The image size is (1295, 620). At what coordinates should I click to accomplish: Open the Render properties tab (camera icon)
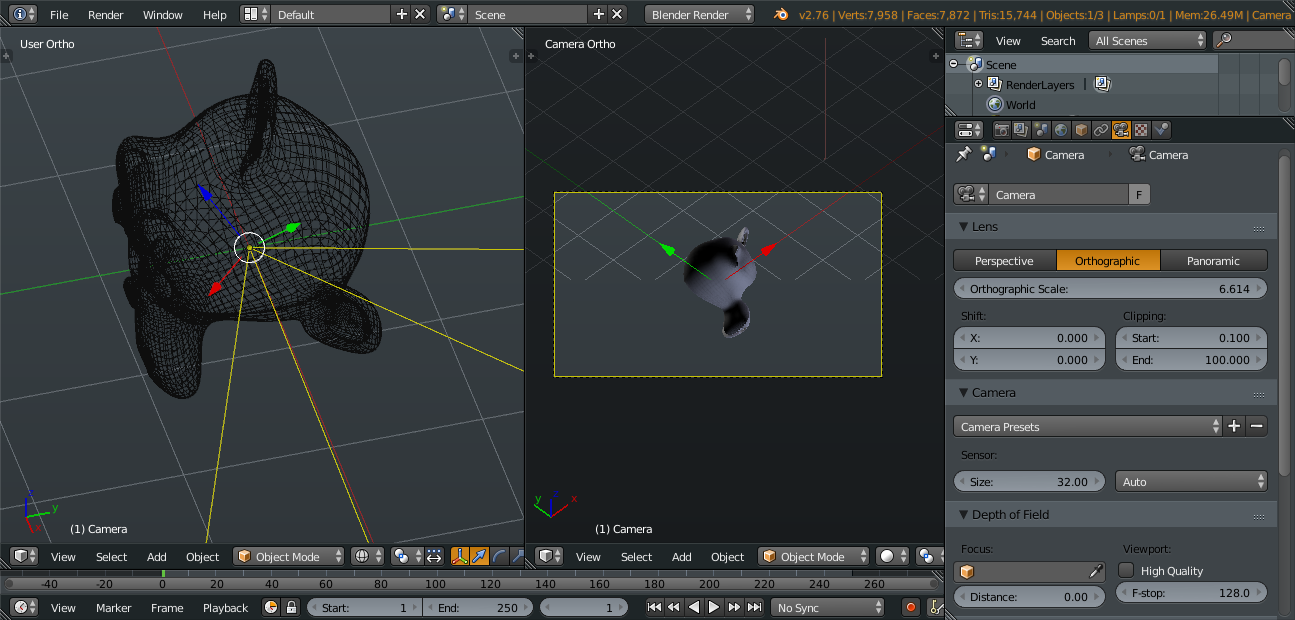[1001, 130]
